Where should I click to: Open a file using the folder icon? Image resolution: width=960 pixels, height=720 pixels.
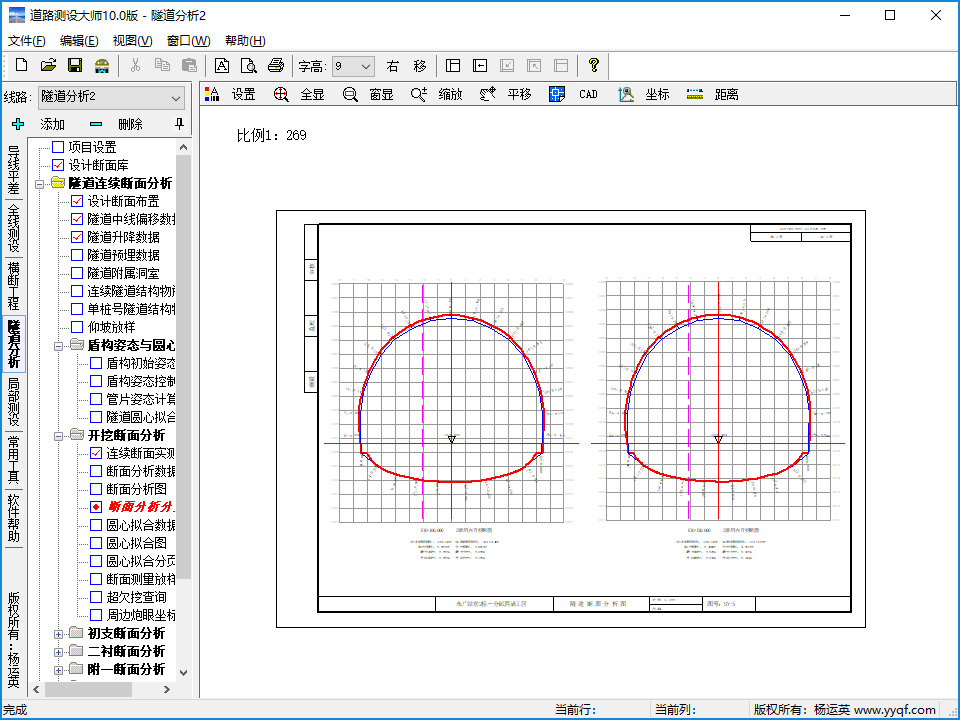48,66
